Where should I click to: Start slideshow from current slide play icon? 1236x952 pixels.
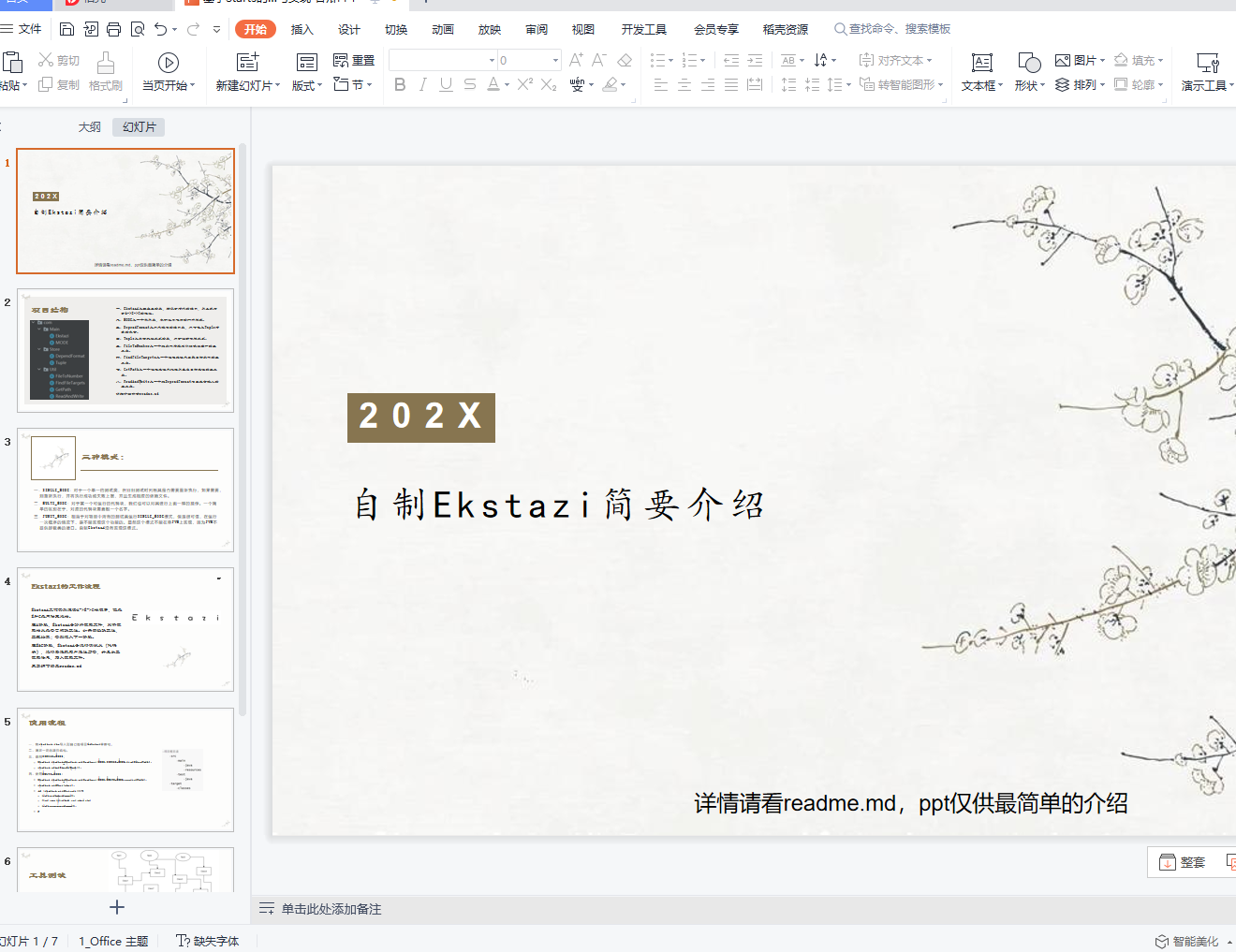point(169,63)
